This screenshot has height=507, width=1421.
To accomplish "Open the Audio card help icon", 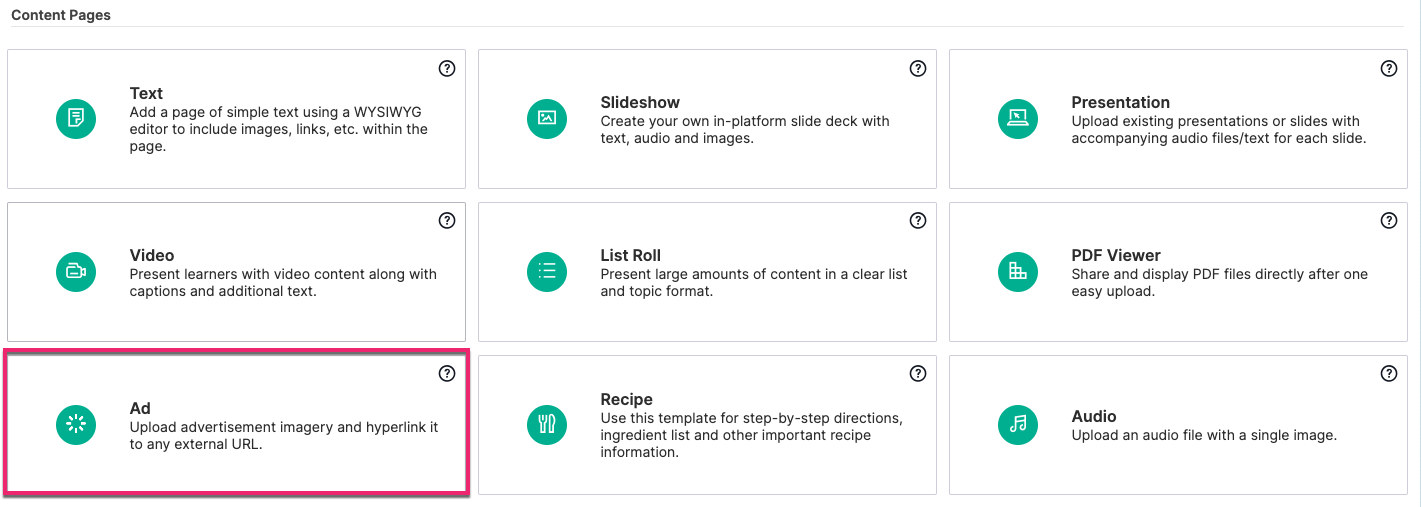I will click(1389, 374).
